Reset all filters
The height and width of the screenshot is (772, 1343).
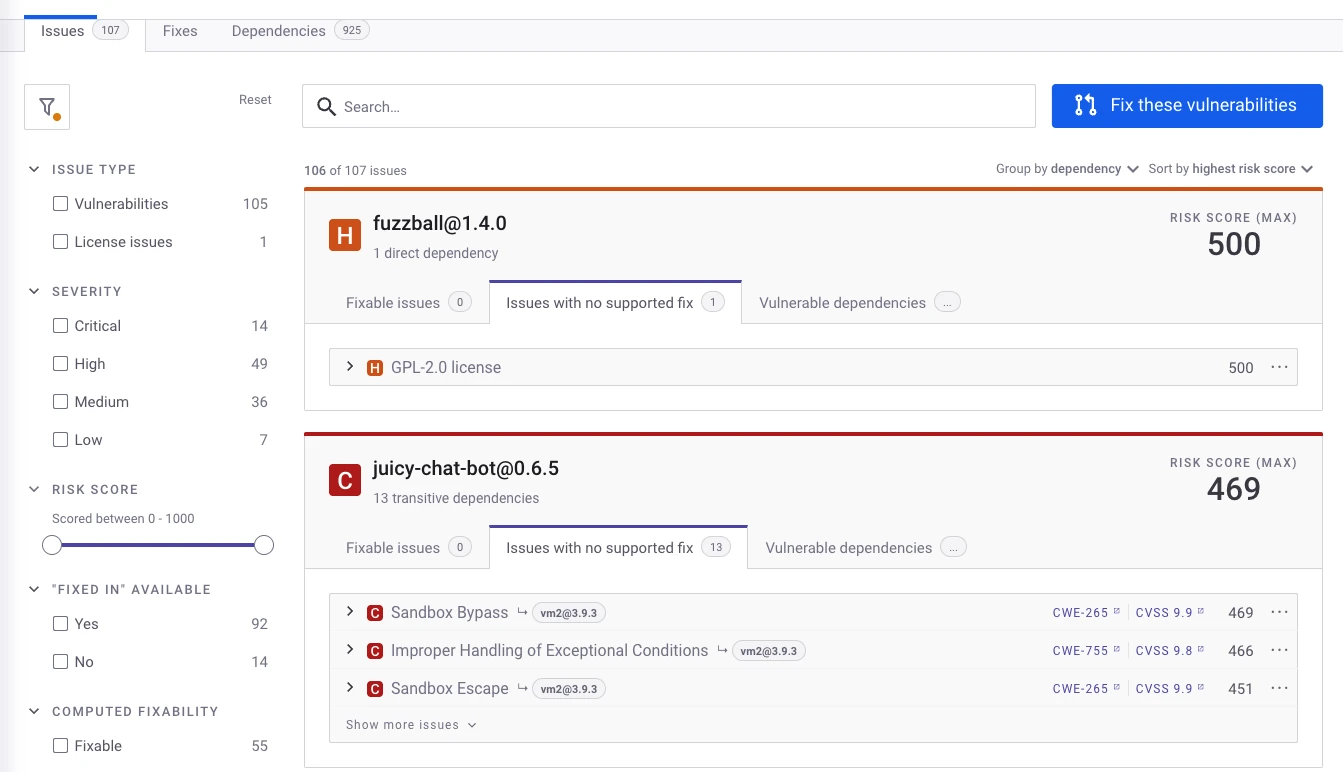point(255,100)
